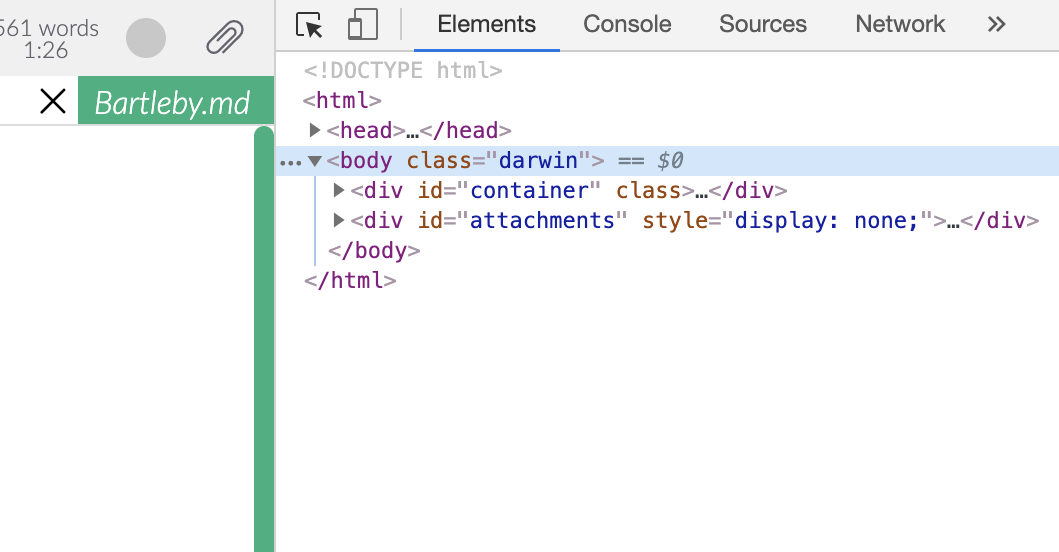Click the green vertical editor scrollbar
The image size is (1059, 552).
263,340
